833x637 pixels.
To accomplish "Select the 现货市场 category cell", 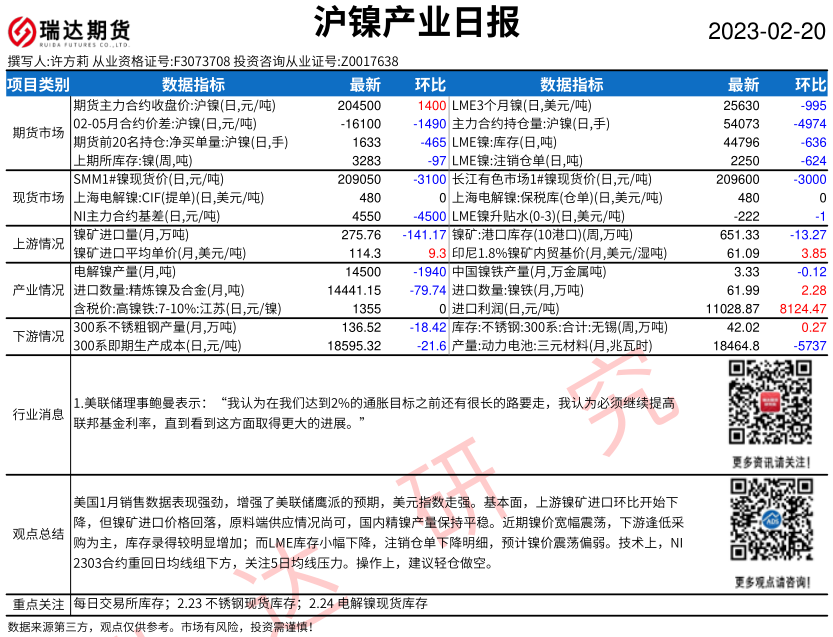I will point(38,197).
